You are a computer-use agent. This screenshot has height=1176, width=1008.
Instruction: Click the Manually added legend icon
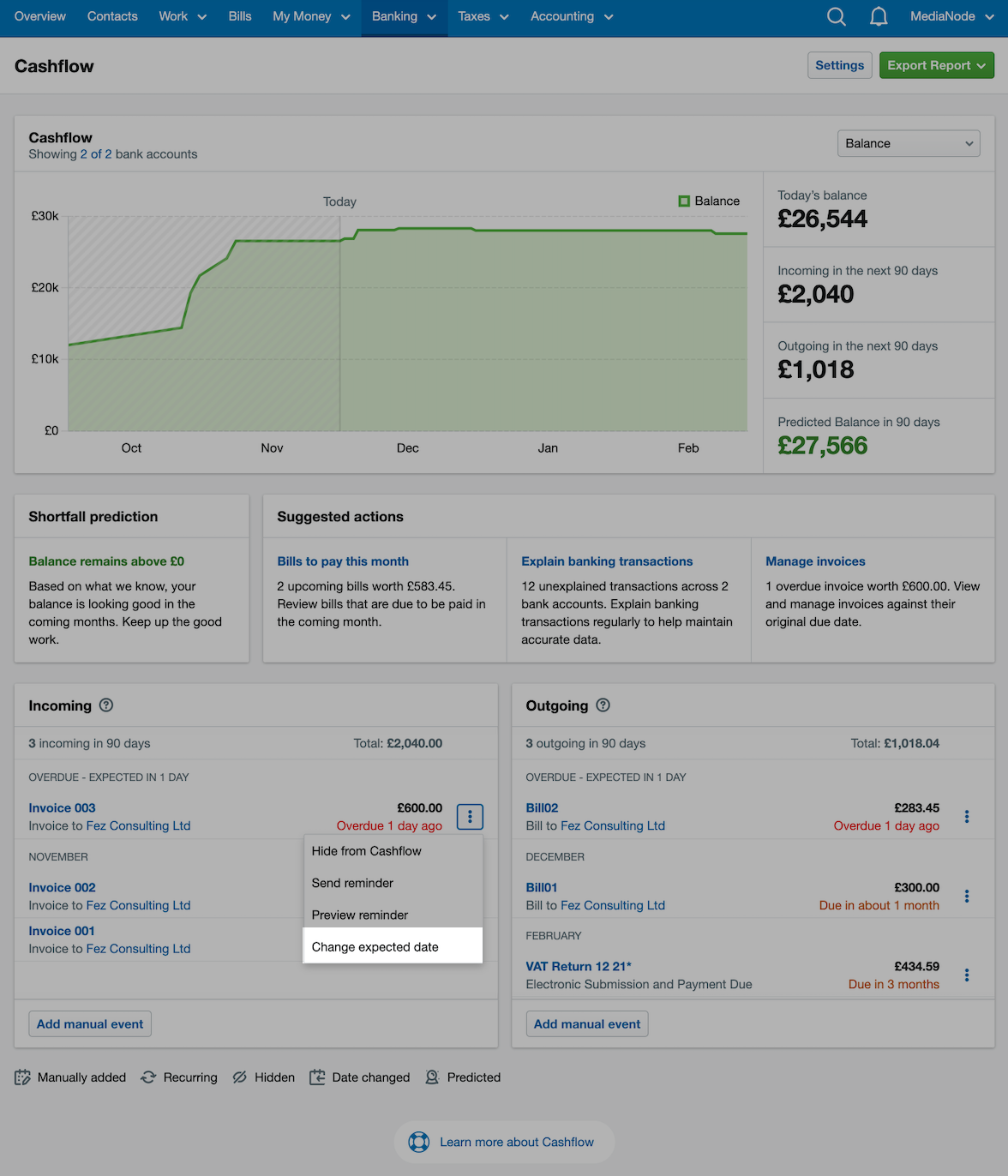tap(23, 1077)
